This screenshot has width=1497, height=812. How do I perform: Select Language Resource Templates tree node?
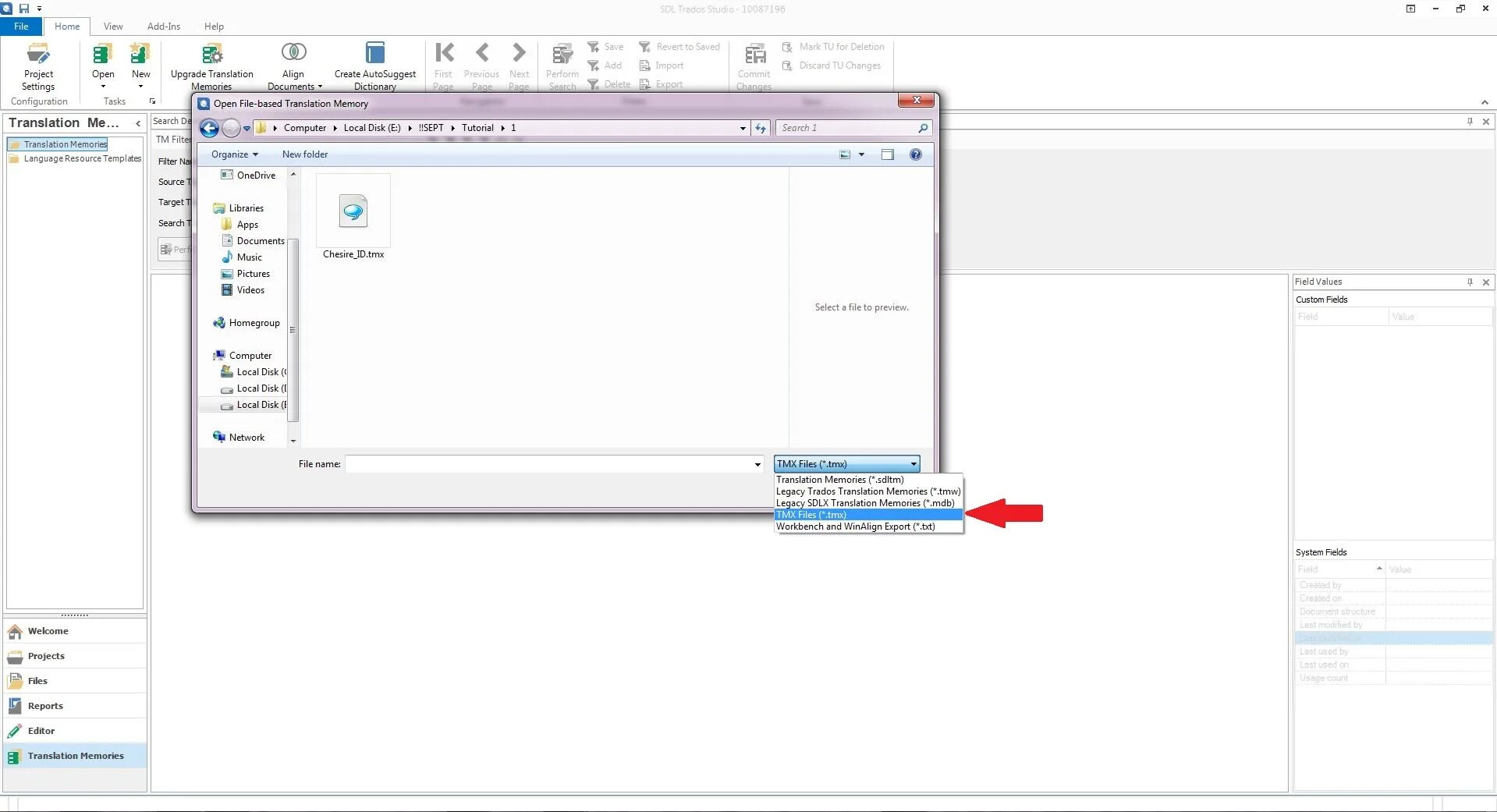[x=76, y=158]
